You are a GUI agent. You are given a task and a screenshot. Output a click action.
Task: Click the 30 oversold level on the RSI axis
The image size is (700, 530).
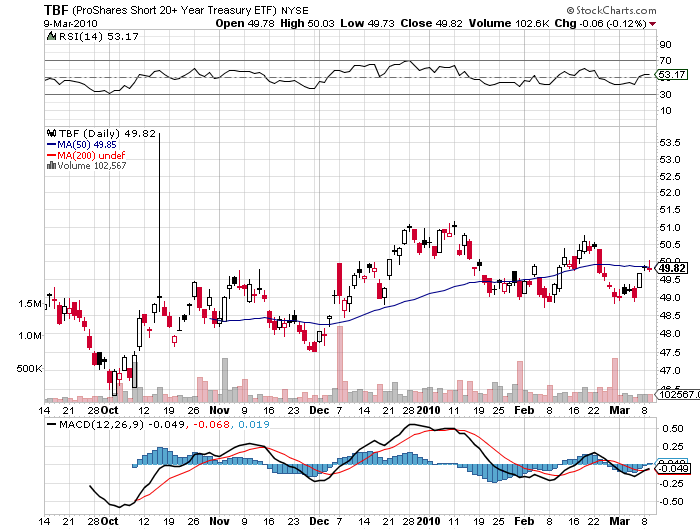[665, 94]
